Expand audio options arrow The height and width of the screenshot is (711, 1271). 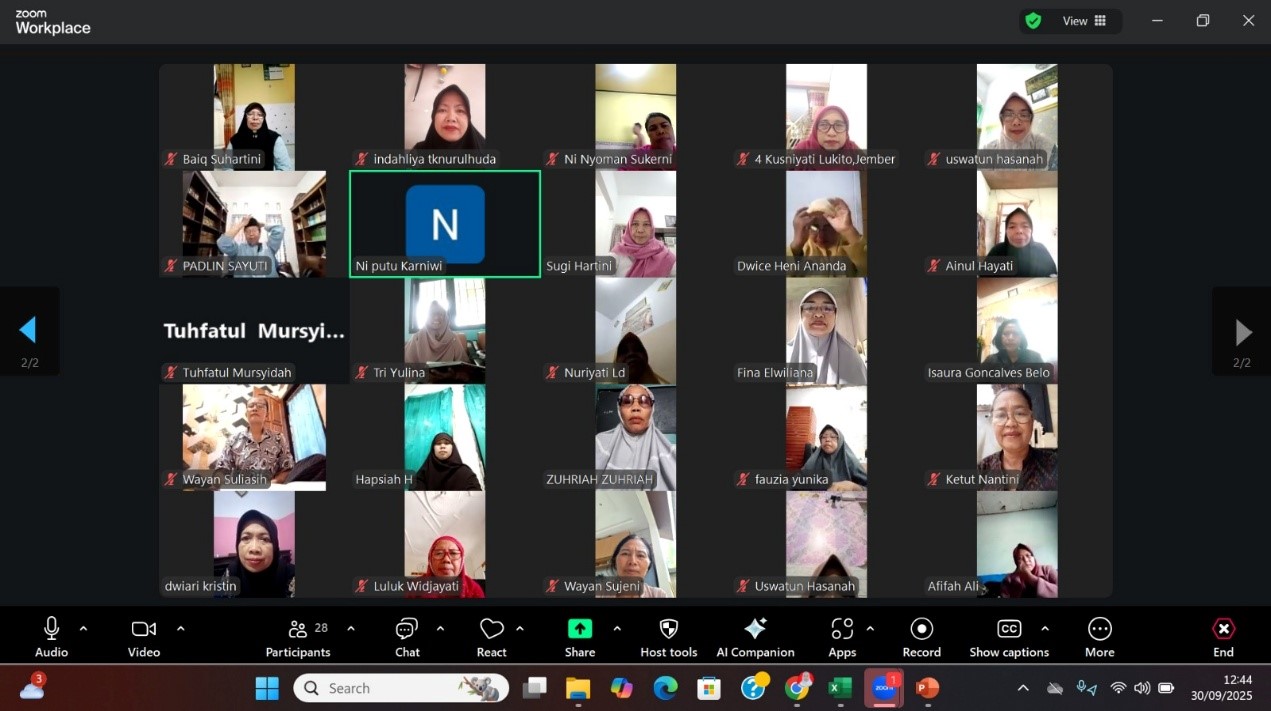click(83, 629)
